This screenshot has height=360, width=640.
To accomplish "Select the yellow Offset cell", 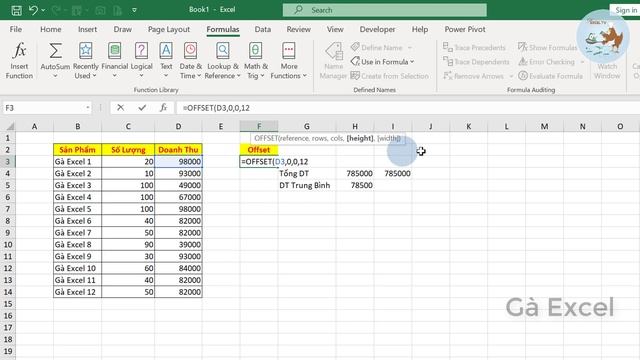I will (259, 150).
